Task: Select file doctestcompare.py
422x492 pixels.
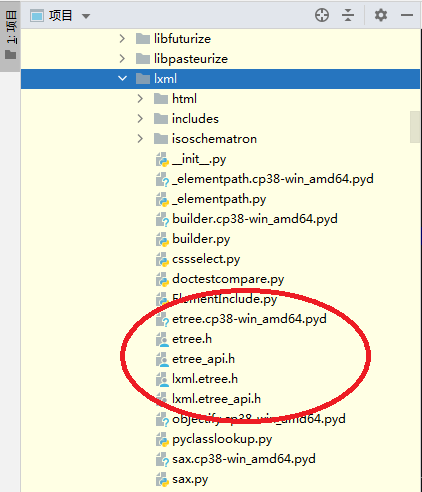Action: click(x=228, y=279)
